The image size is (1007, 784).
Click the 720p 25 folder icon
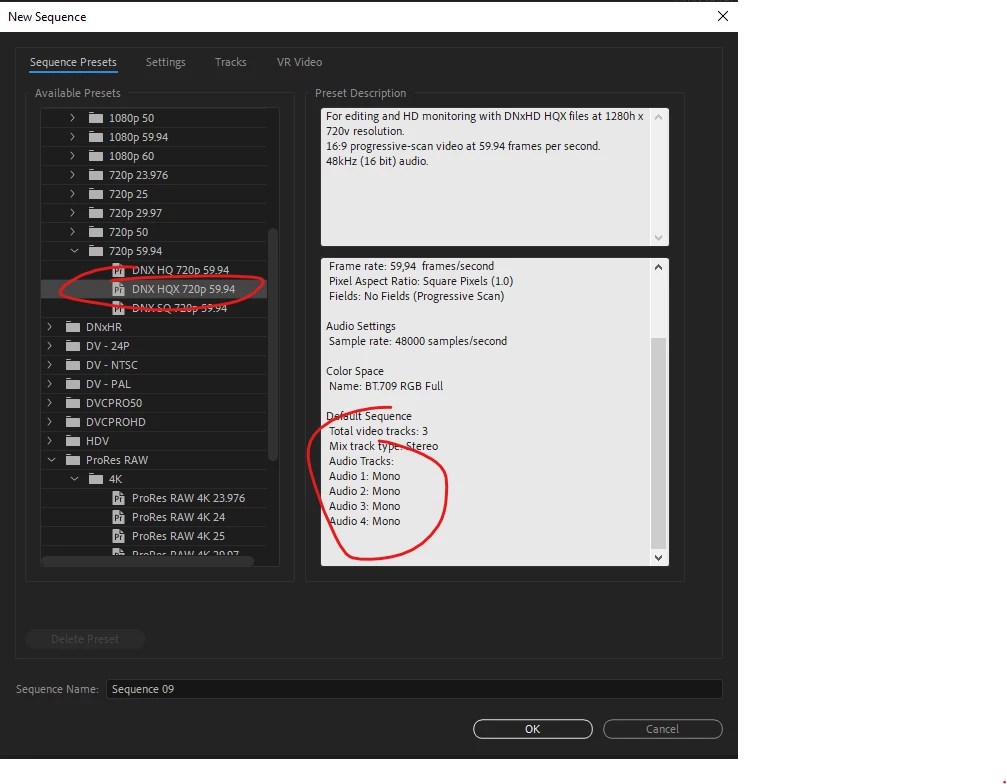[96, 194]
